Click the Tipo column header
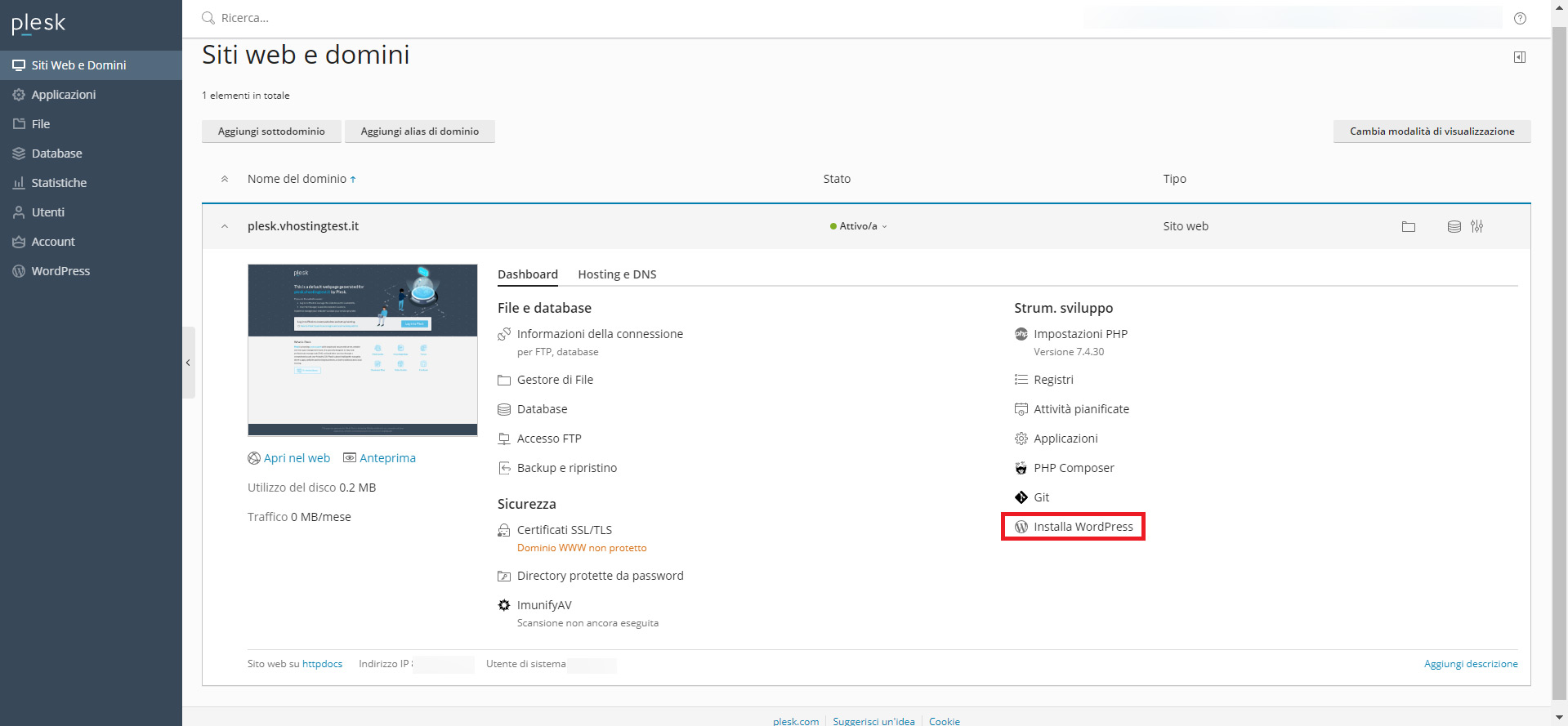 [1175, 179]
